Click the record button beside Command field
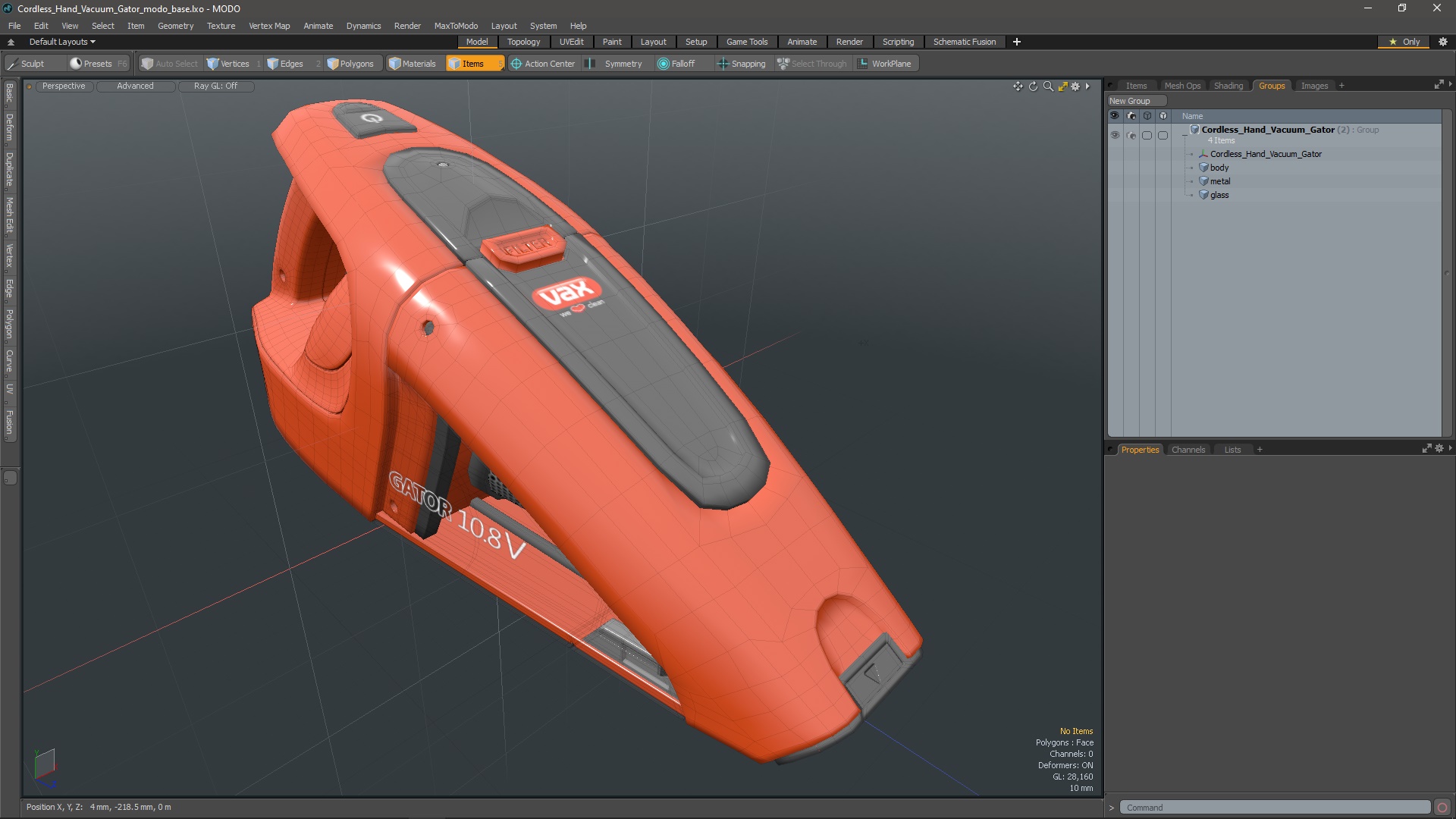The width and height of the screenshot is (1456, 819). tap(1442, 808)
